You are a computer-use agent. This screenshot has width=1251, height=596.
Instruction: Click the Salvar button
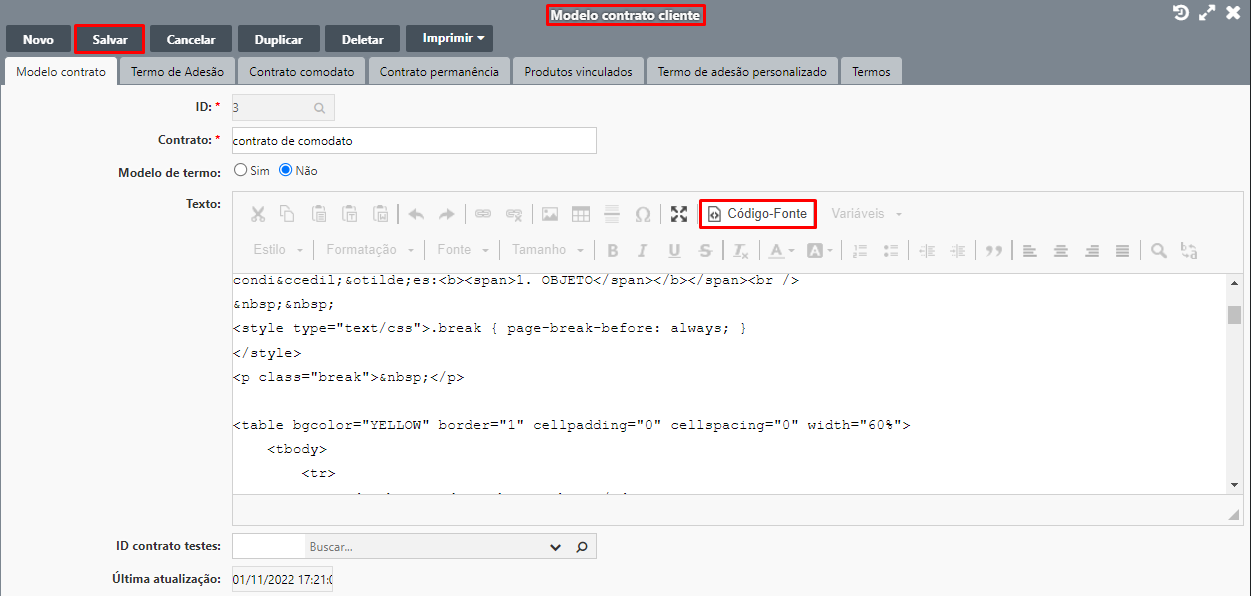[x=110, y=39]
